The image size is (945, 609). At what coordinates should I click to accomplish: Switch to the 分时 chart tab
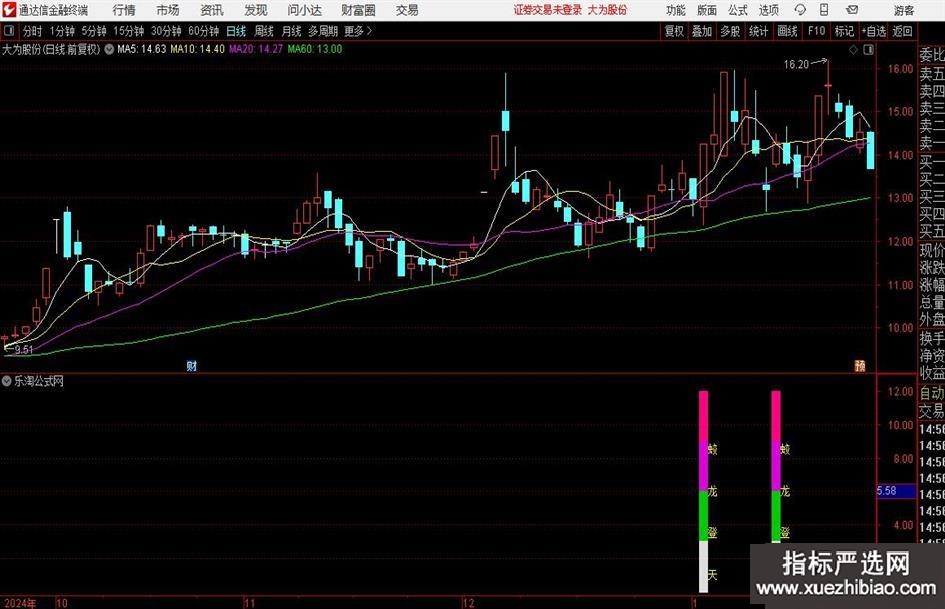click(x=33, y=31)
